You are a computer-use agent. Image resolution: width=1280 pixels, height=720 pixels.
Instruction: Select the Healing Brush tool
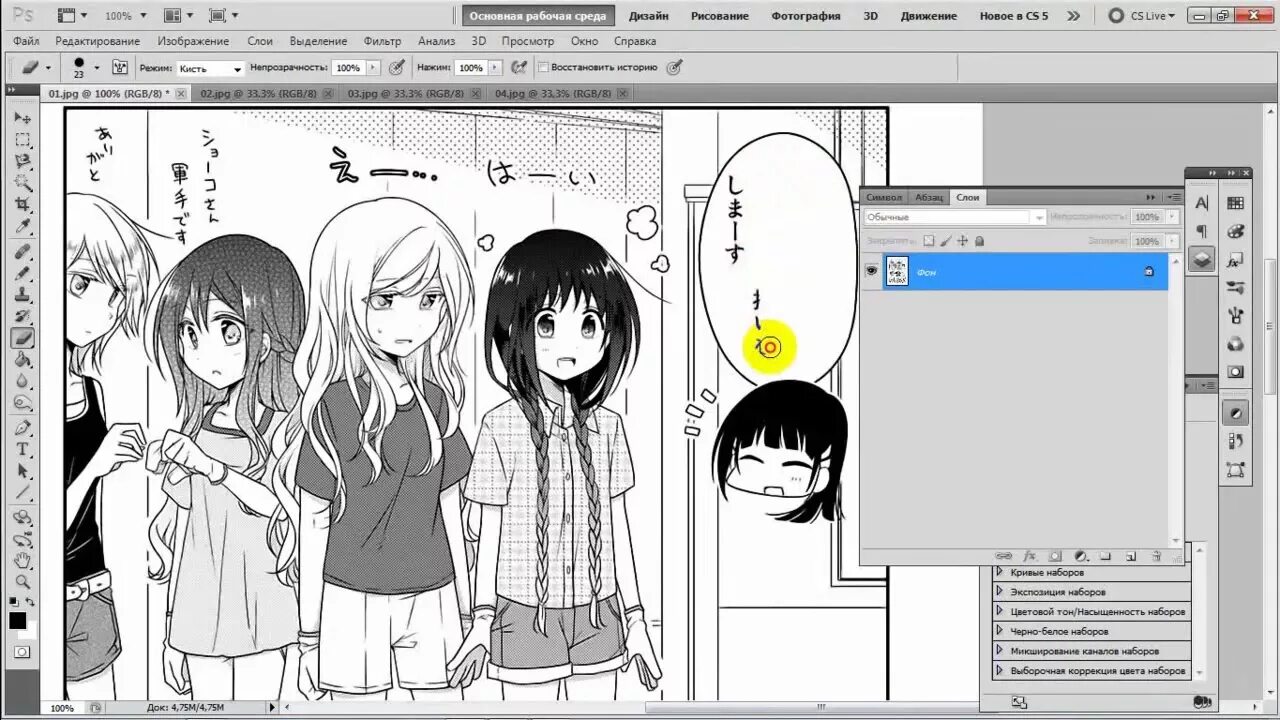pos(22,252)
